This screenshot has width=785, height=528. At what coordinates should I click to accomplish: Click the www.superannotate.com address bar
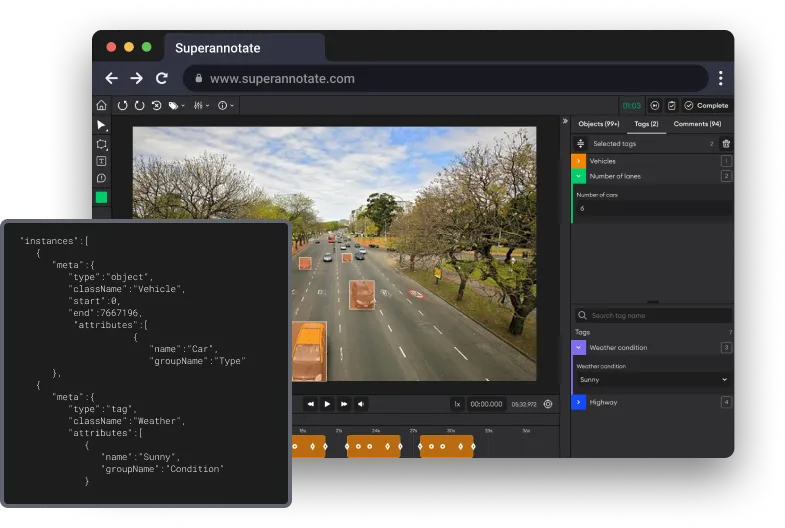pos(446,79)
